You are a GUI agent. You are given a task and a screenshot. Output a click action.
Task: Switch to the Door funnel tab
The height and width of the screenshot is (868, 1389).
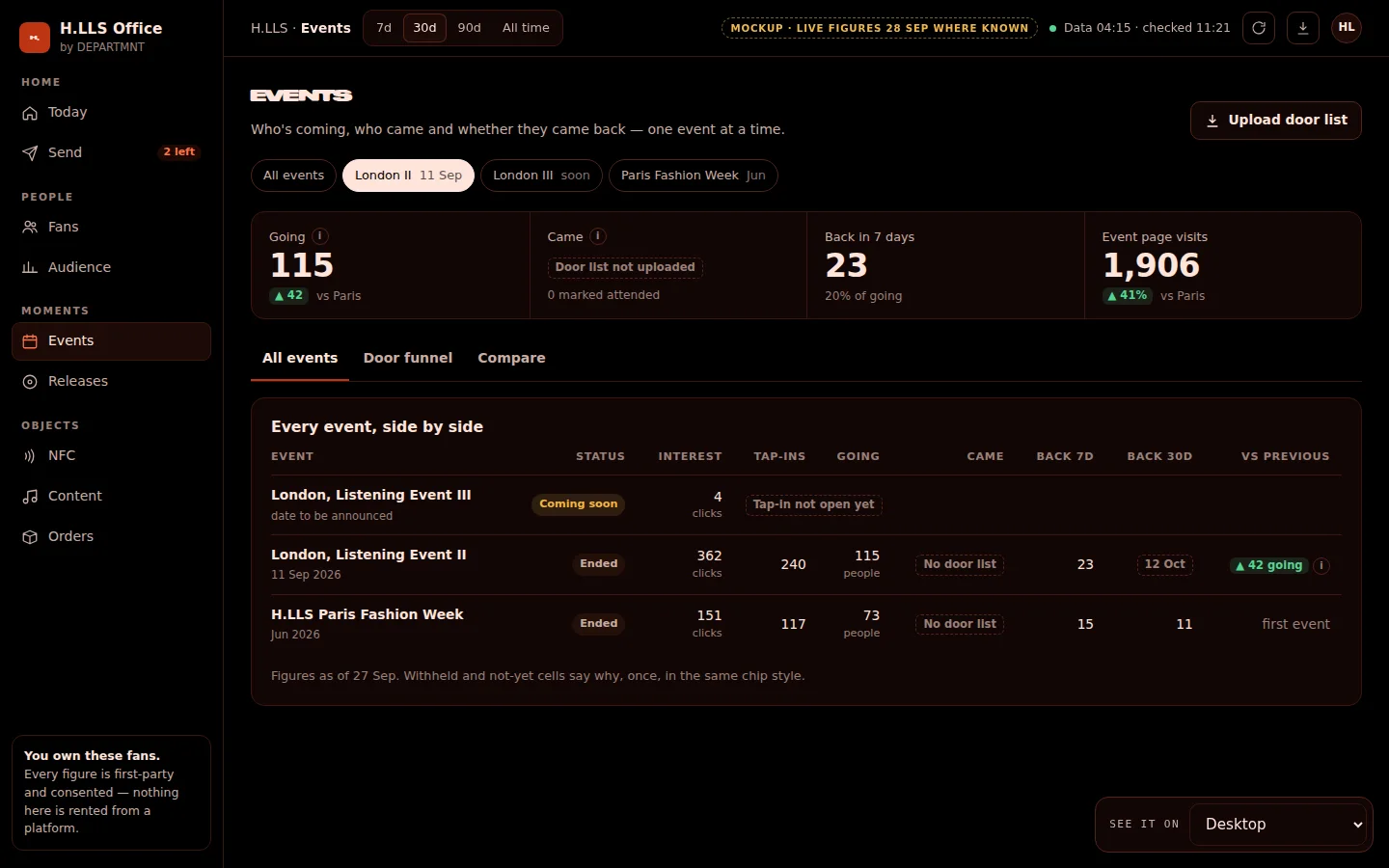(x=408, y=358)
